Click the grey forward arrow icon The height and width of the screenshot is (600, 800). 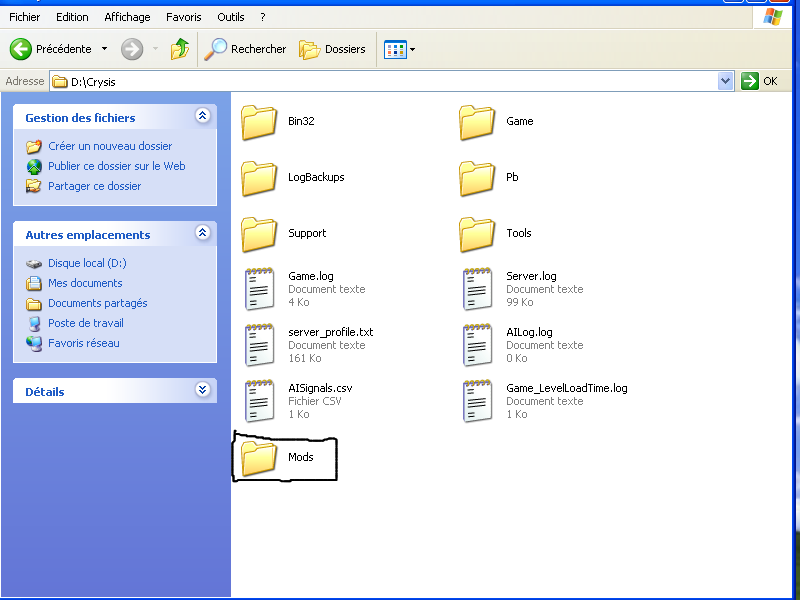pyautogui.click(x=132, y=49)
